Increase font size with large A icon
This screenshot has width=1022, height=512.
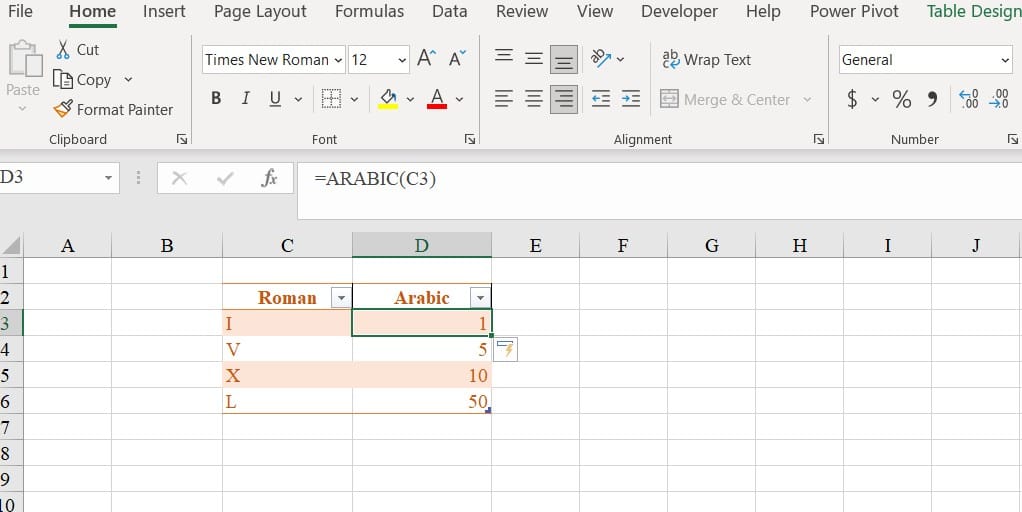[426, 59]
